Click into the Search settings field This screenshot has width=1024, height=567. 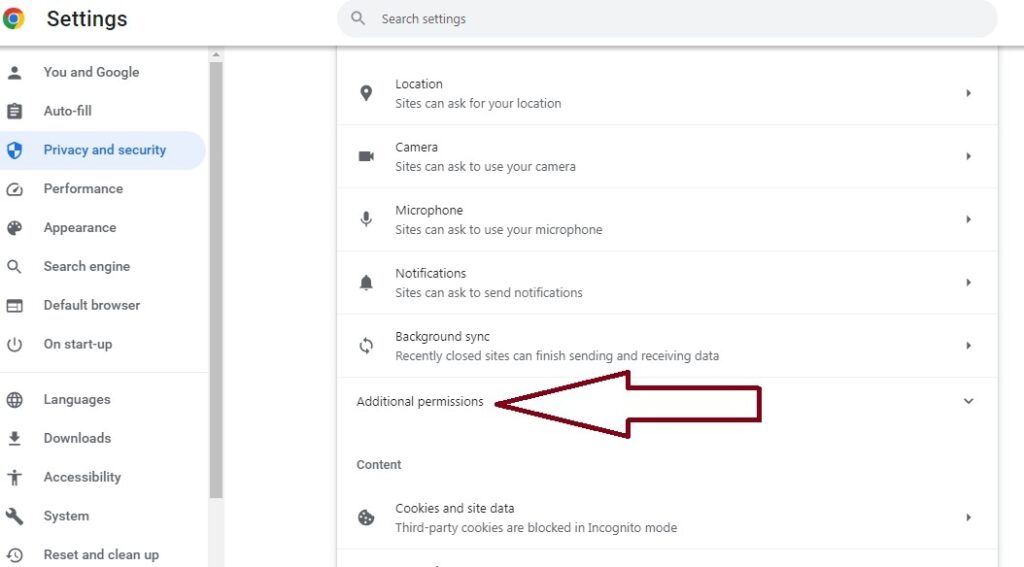667,19
